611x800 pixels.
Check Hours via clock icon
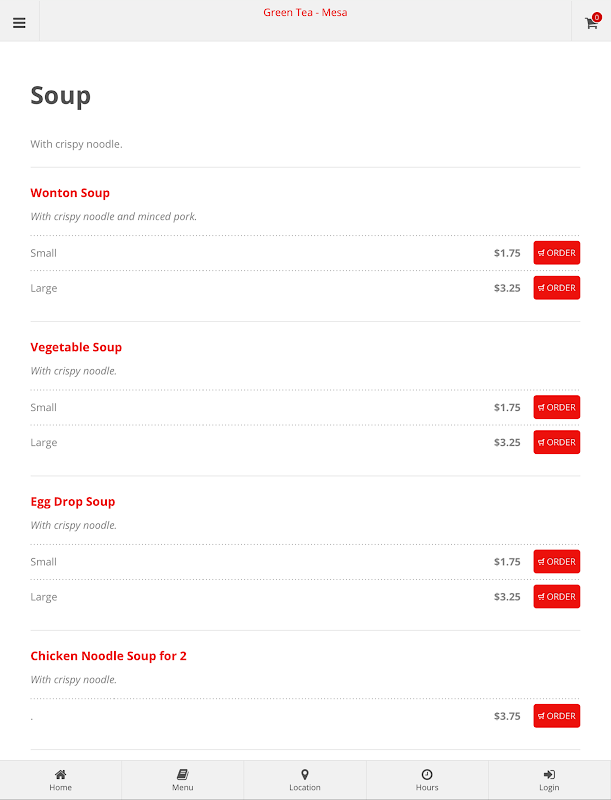coord(427,774)
